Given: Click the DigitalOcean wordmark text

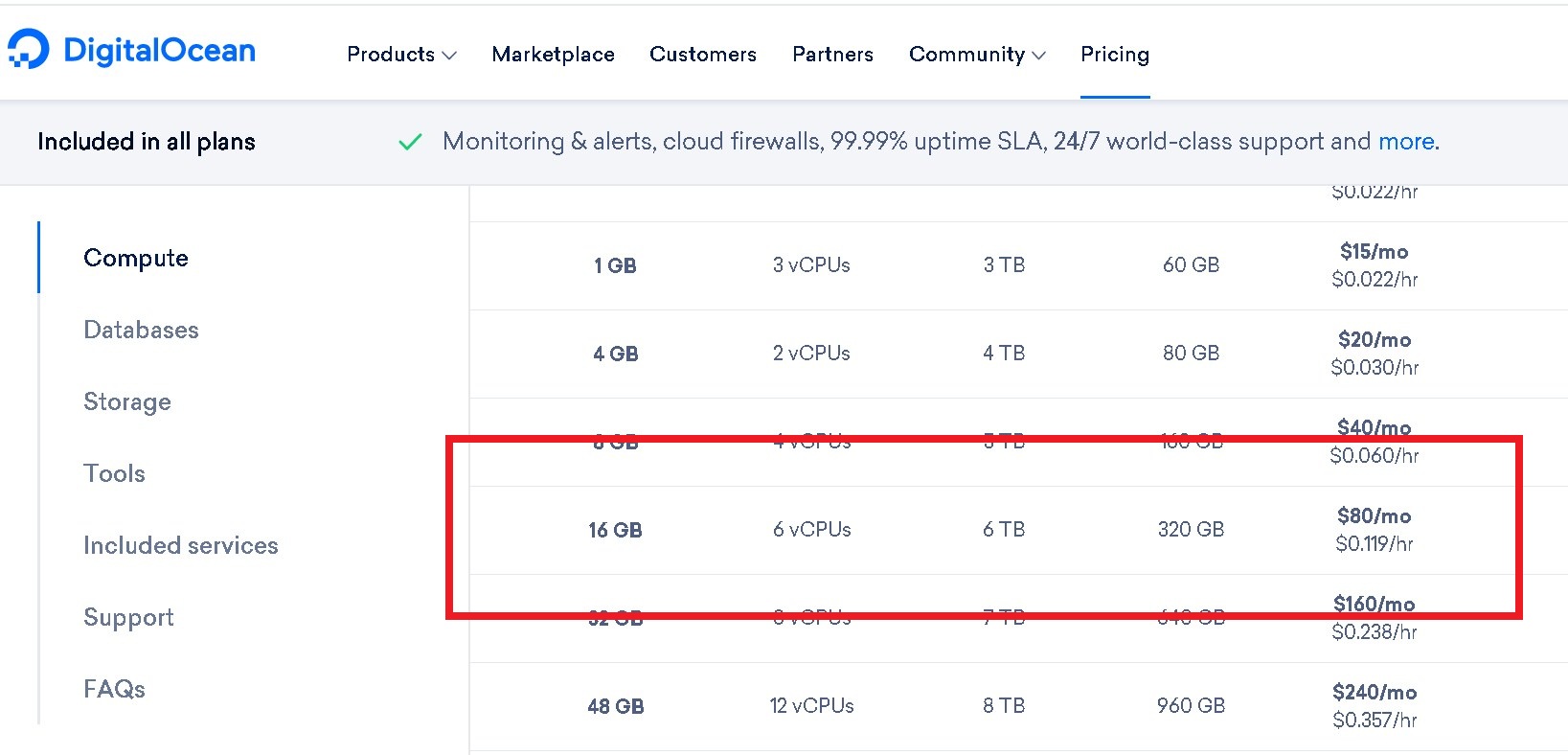Looking at the screenshot, I should tap(159, 50).
